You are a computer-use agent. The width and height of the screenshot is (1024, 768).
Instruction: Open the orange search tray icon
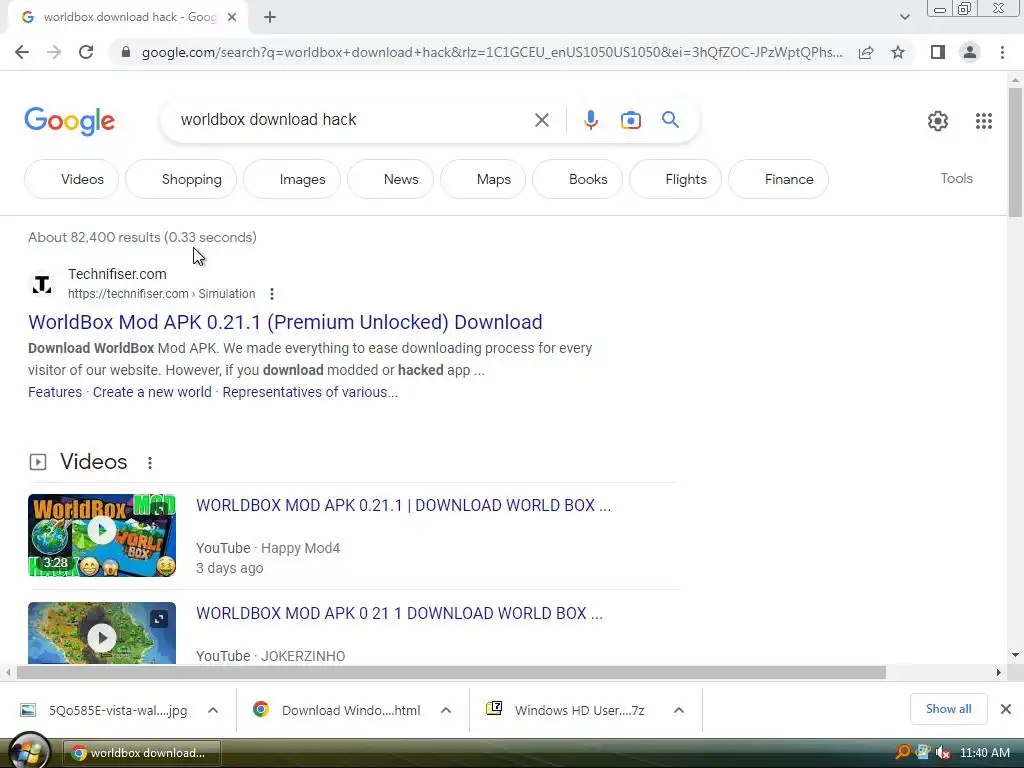pos(903,752)
